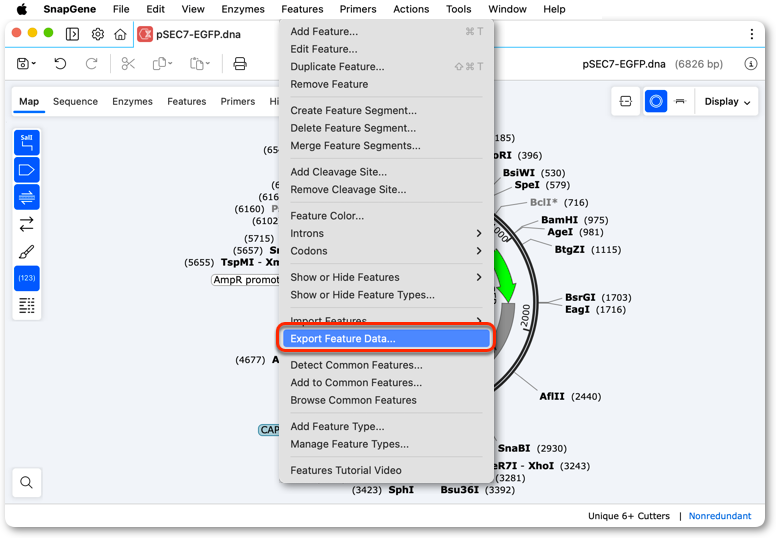This screenshot has height=538, width=776.
Task: Choose Duplicate Feature menu entry
Action: pyautogui.click(x=386, y=66)
